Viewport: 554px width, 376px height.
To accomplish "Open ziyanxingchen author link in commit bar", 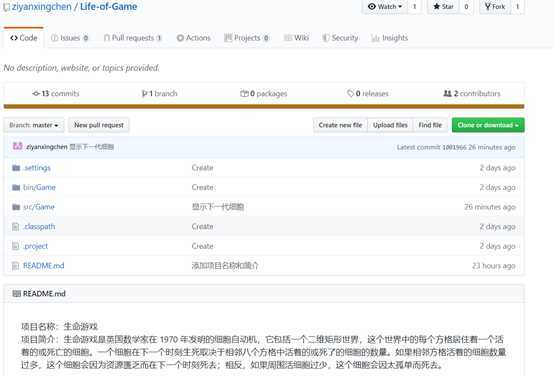I will tap(47, 147).
